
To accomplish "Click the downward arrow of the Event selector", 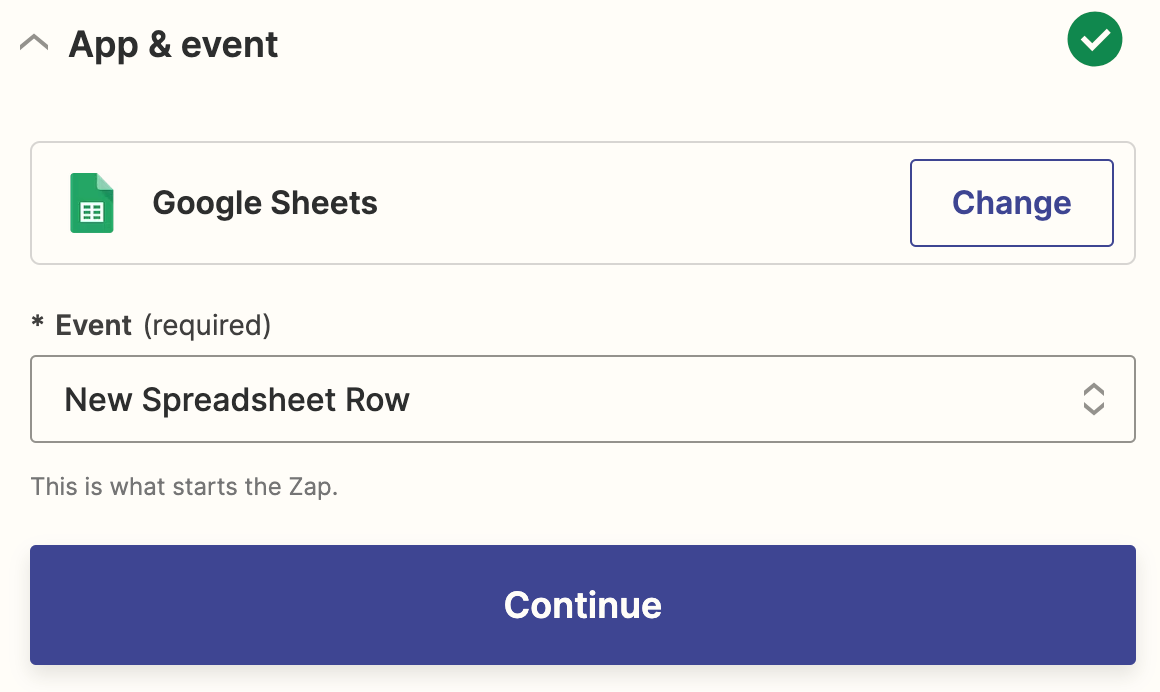I will click(x=1093, y=408).
